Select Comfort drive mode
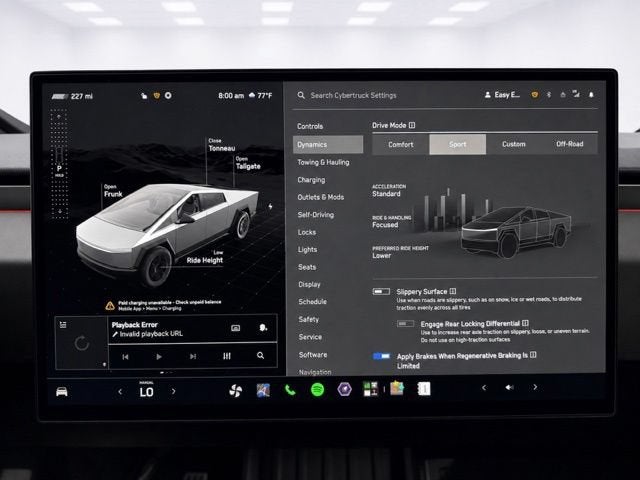640x480 pixels. pos(401,144)
